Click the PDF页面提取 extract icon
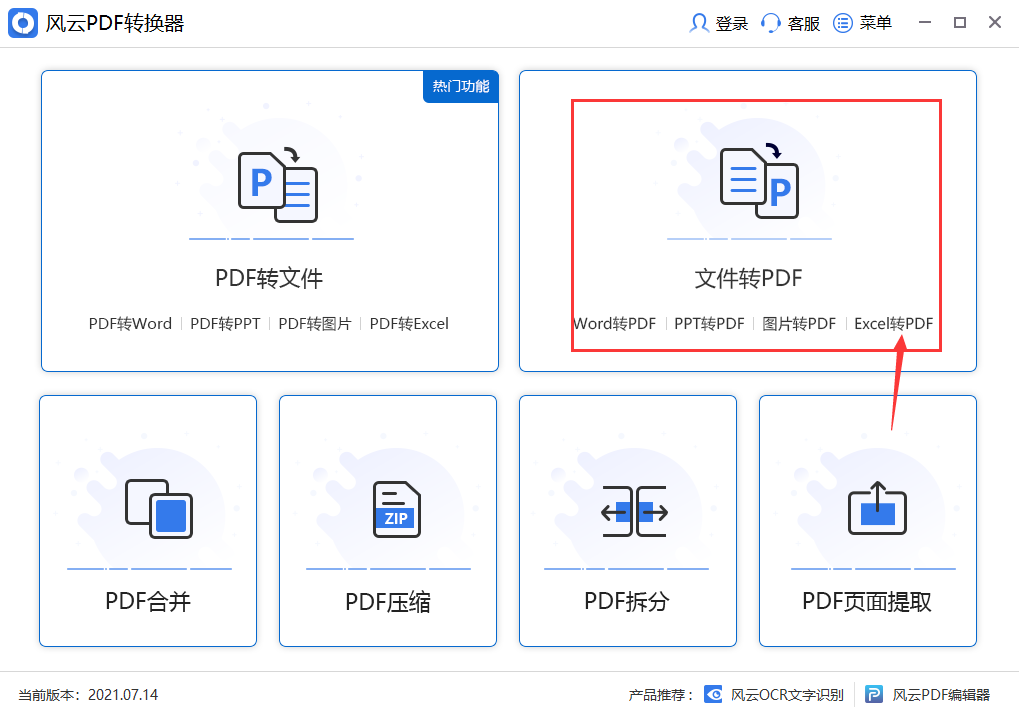The width and height of the screenshot is (1019, 711). pyautogui.click(x=877, y=508)
